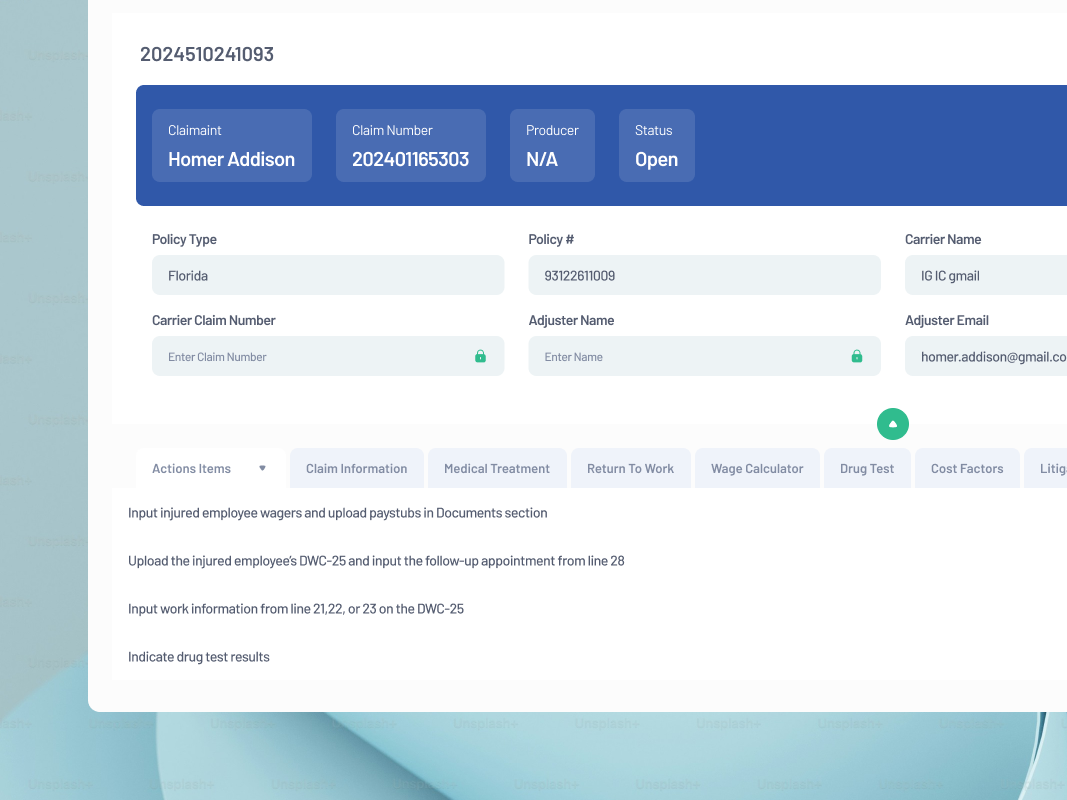Click the Status Open card
The height and width of the screenshot is (800, 1067).
point(656,146)
